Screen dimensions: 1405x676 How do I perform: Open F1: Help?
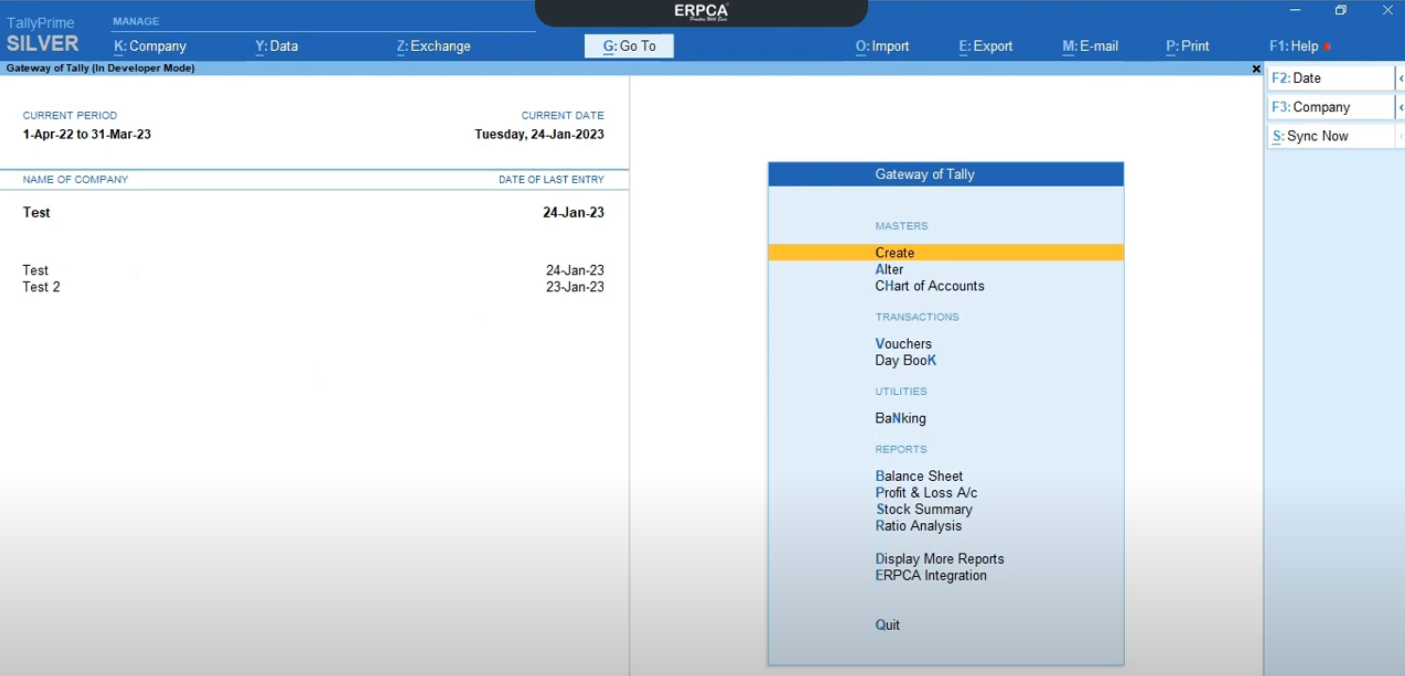click(1294, 46)
